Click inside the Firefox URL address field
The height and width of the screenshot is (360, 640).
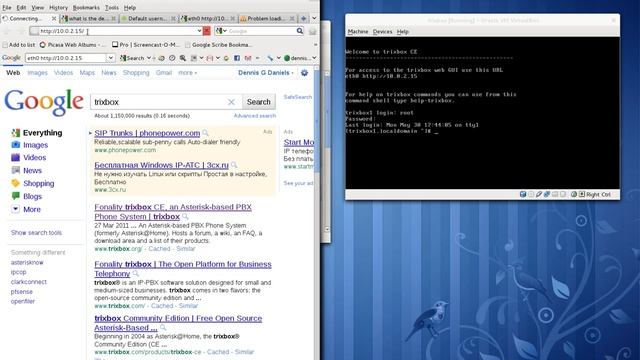pos(118,31)
